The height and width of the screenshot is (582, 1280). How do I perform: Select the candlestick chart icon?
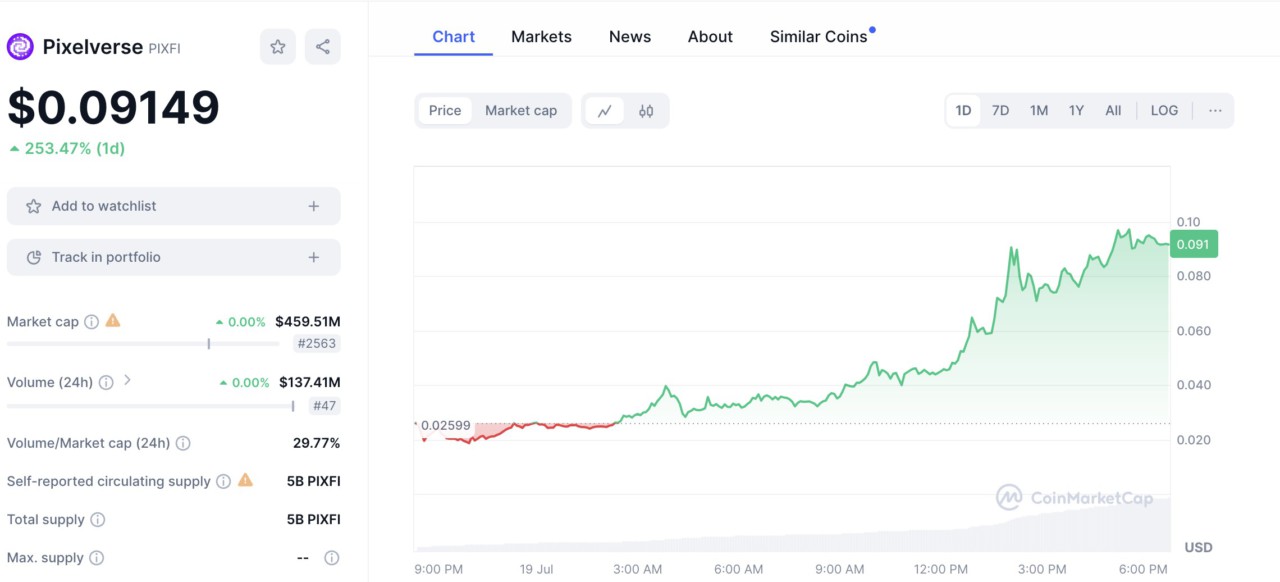click(645, 110)
